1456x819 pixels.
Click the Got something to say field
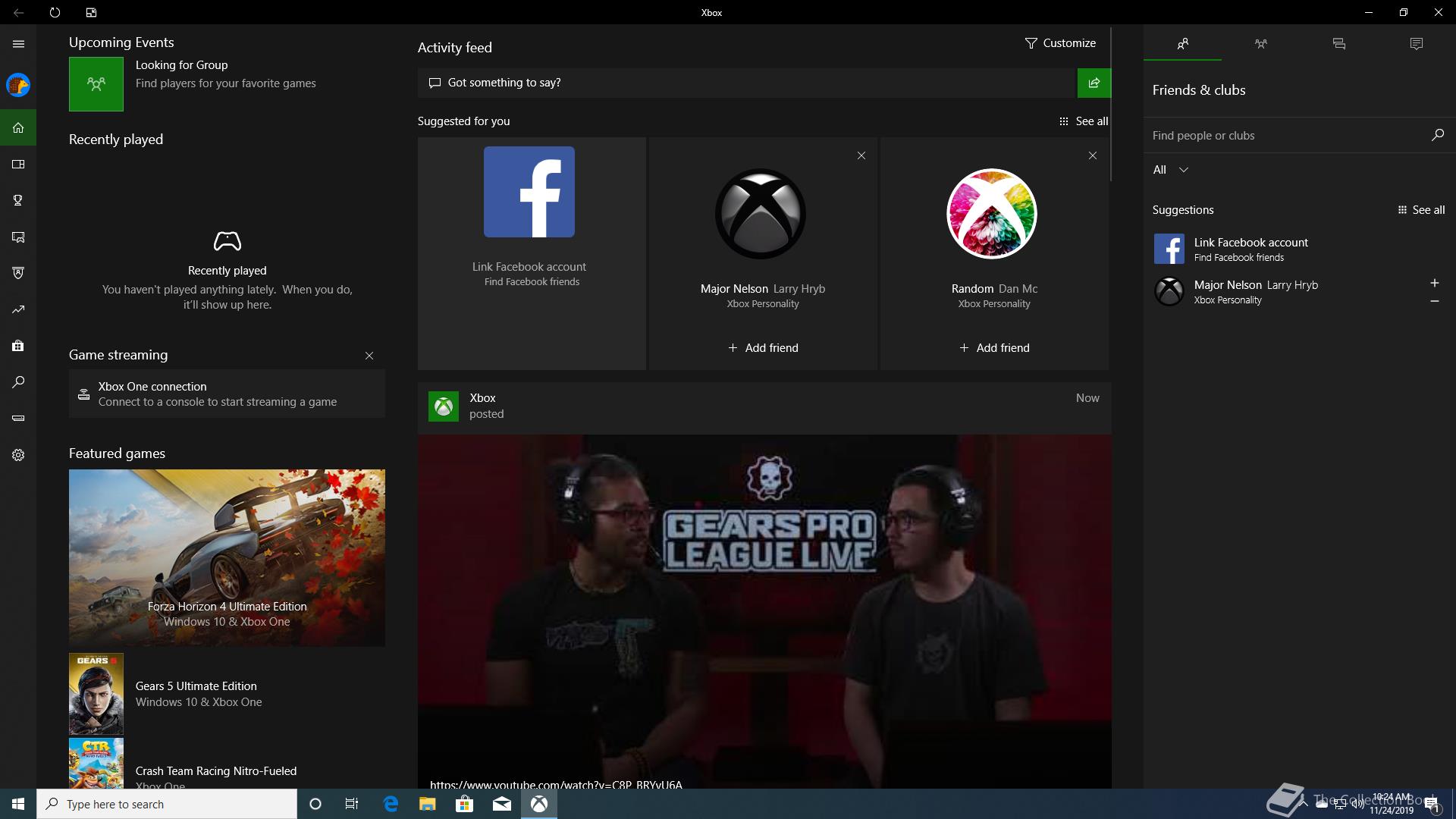(x=747, y=83)
